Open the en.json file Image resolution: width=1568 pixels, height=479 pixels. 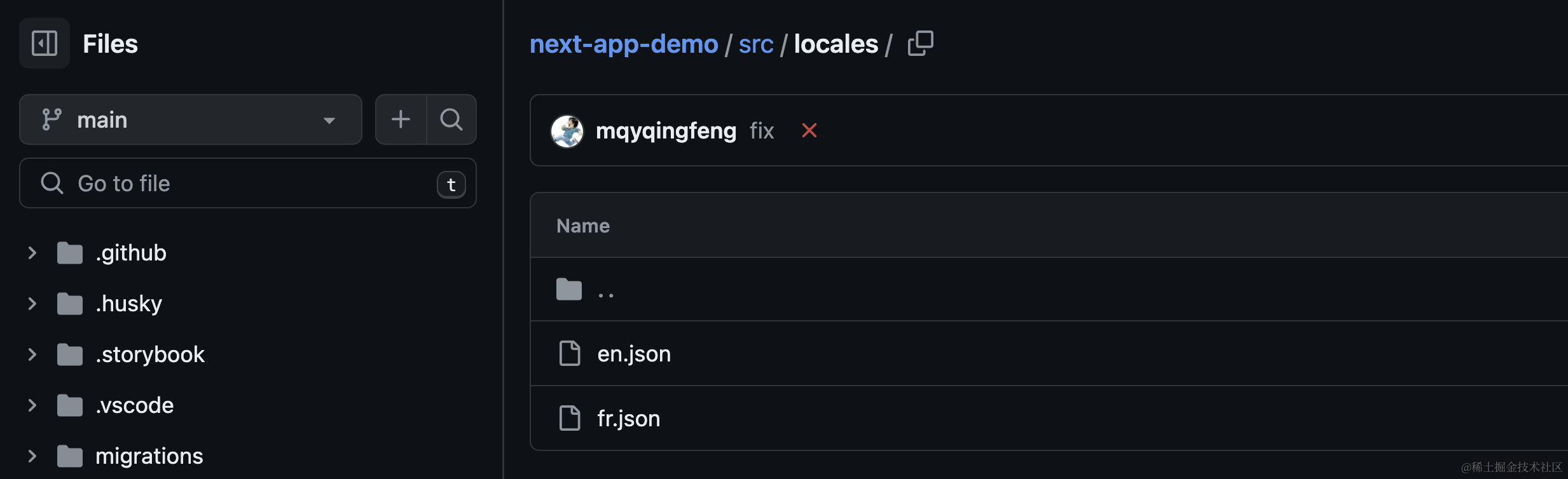[634, 354]
